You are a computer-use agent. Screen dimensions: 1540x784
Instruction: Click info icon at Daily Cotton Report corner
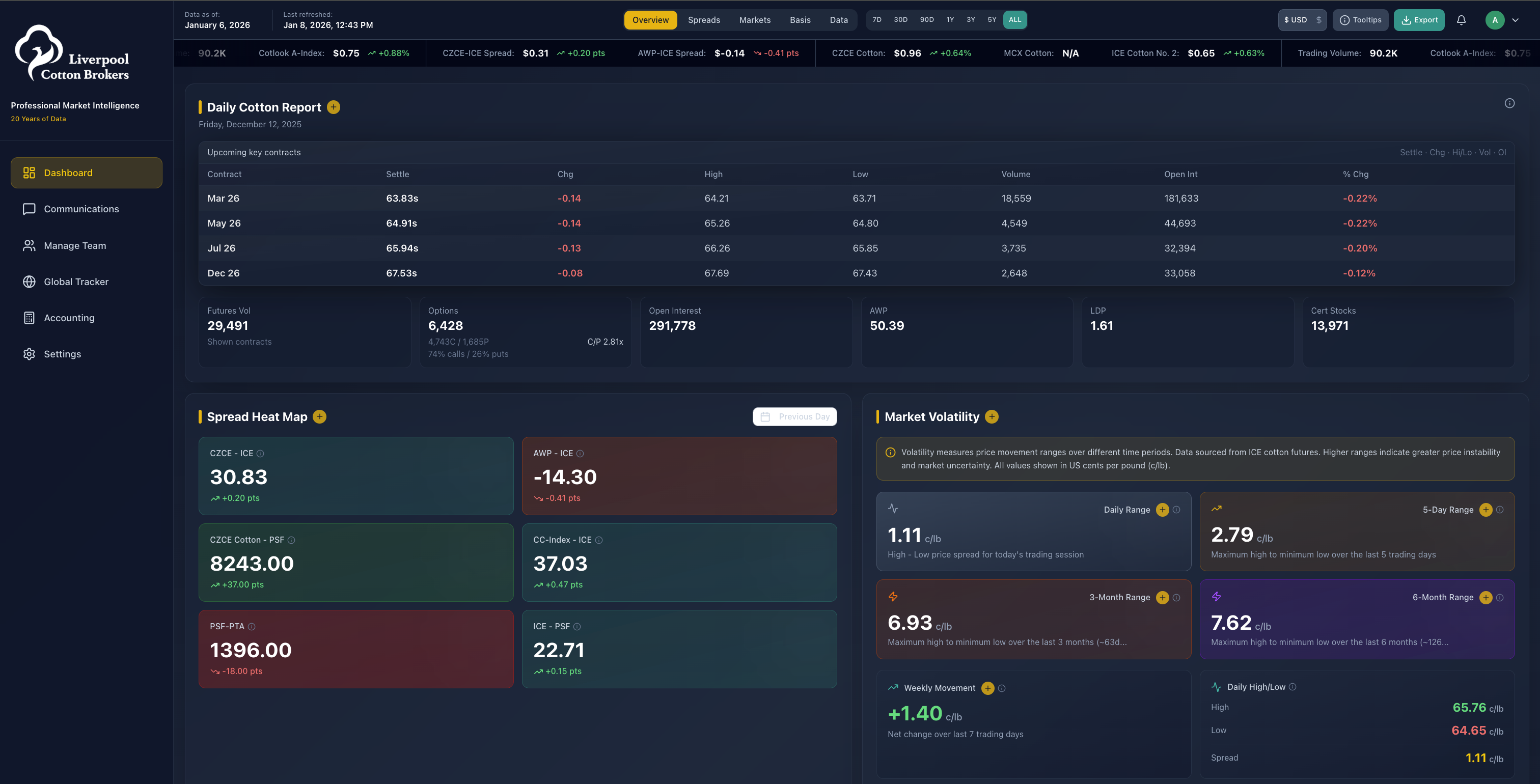(1509, 103)
